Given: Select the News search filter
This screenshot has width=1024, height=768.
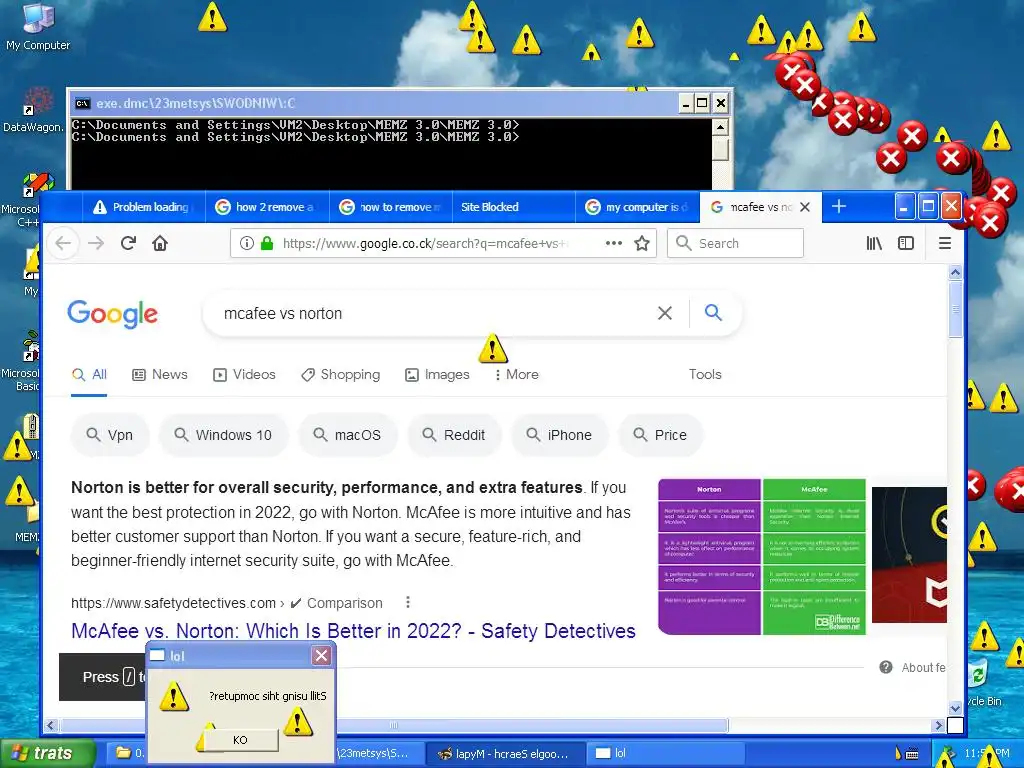Looking at the screenshot, I should coord(160,375).
